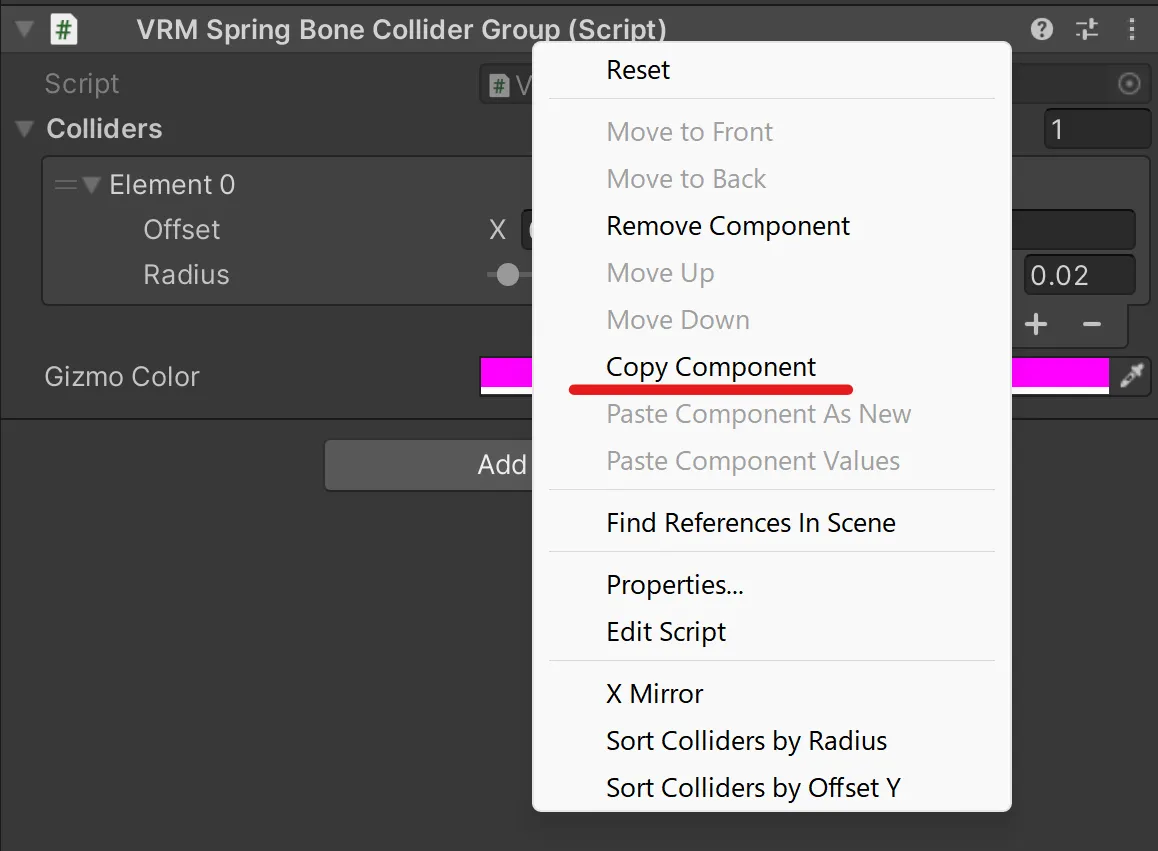Open the component help reference icon
Viewport: 1158px width, 851px height.
click(1041, 30)
